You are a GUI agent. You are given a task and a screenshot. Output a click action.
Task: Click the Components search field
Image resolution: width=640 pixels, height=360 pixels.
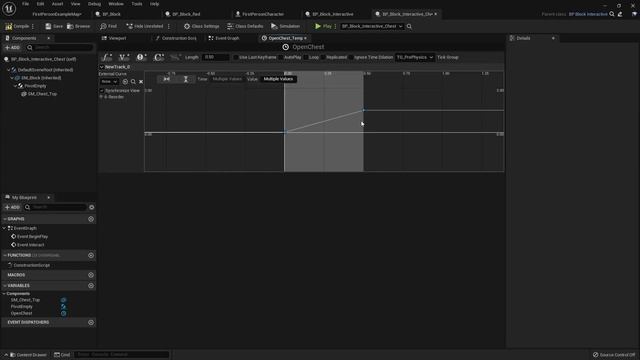60,48
